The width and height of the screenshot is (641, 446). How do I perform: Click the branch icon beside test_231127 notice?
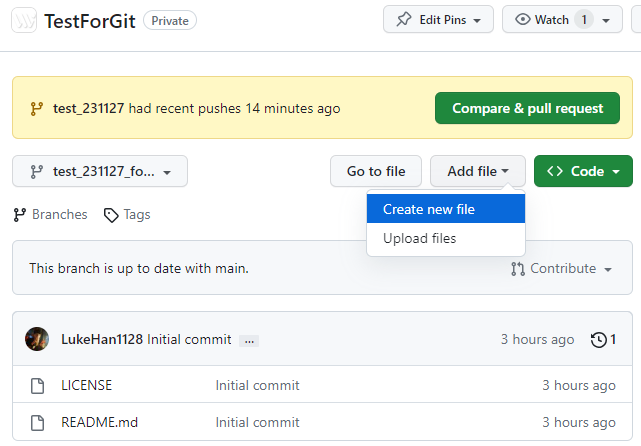tap(37, 109)
